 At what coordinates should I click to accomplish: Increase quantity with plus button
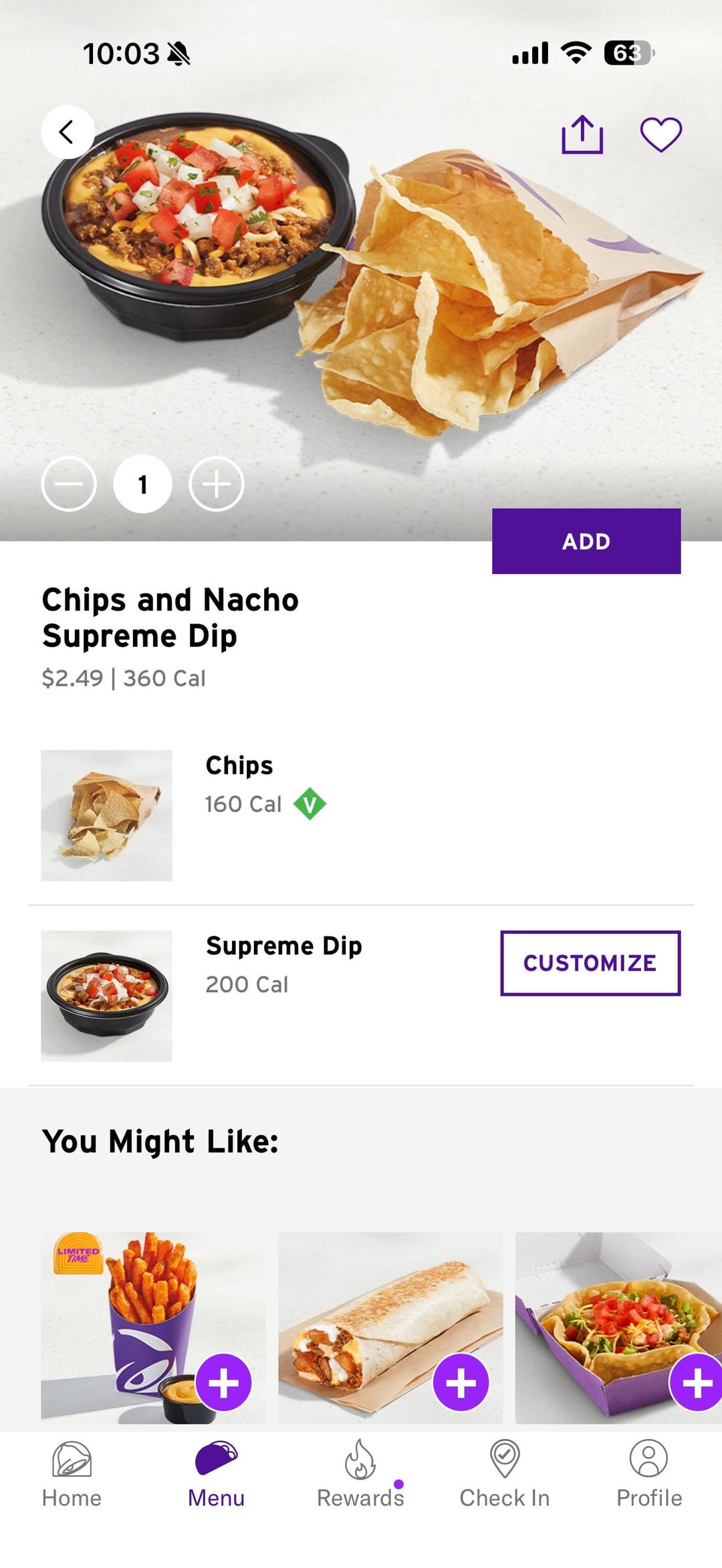pos(216,484)
